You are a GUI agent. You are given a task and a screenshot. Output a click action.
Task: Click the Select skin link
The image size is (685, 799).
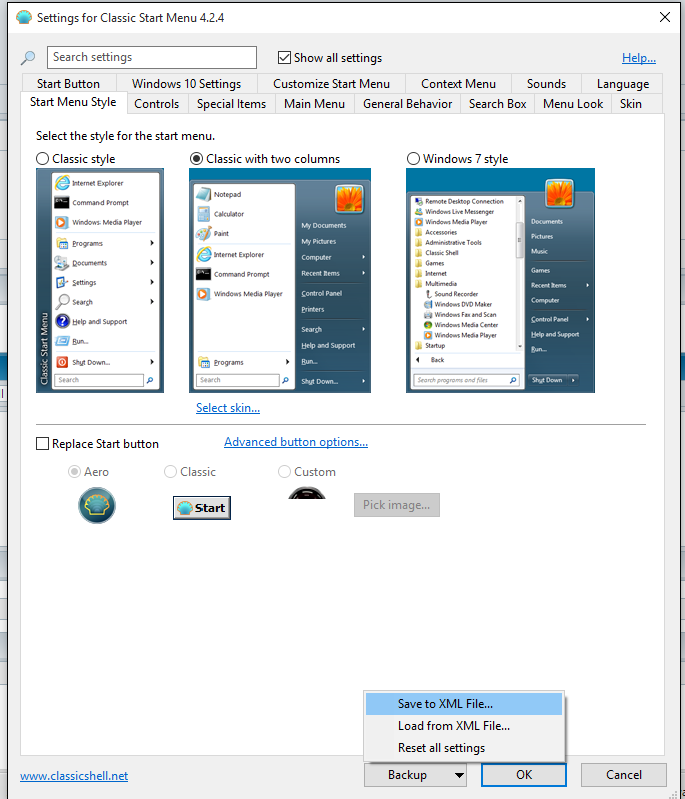point(228,408)
